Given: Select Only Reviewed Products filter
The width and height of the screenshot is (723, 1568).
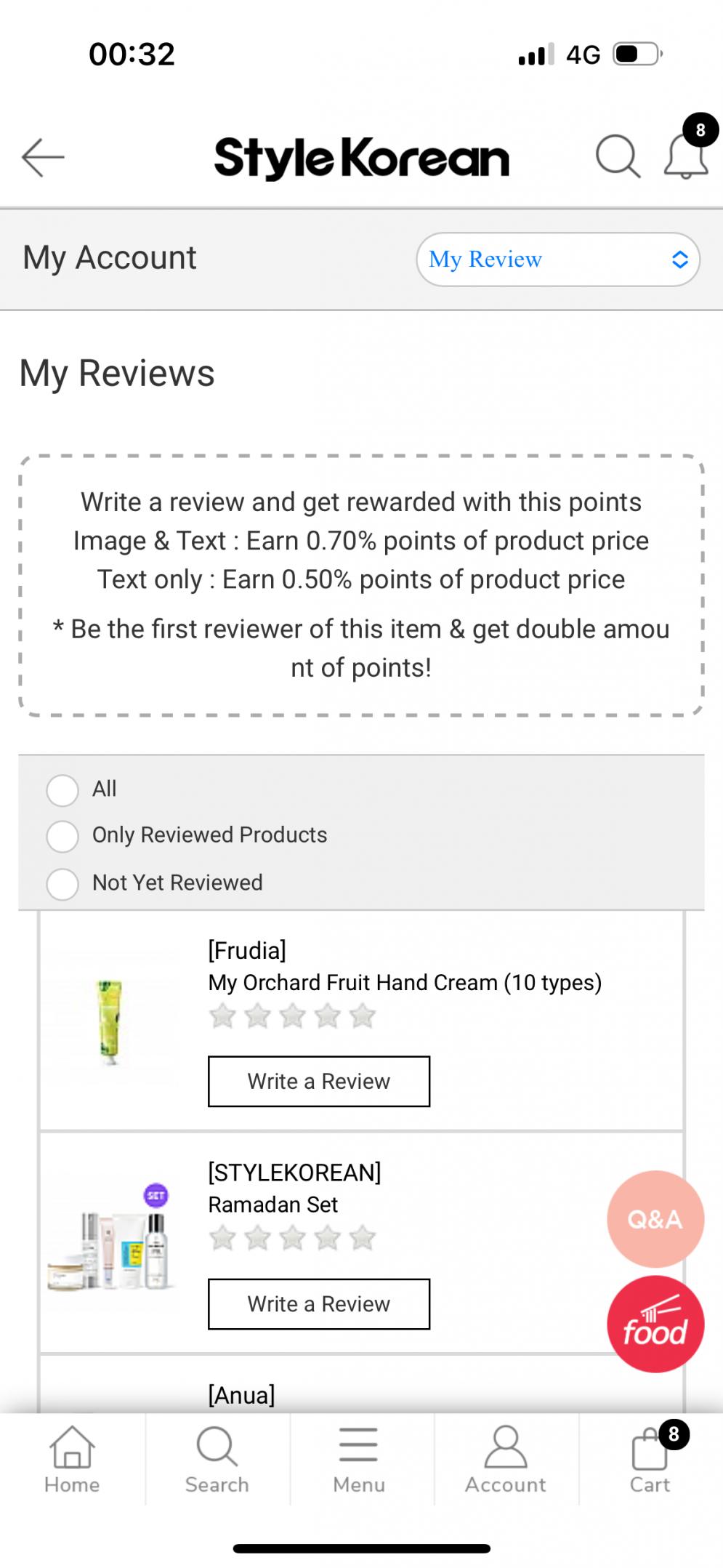Looking at the screenshot, I should pyautogui.click(x=62, y=836).
